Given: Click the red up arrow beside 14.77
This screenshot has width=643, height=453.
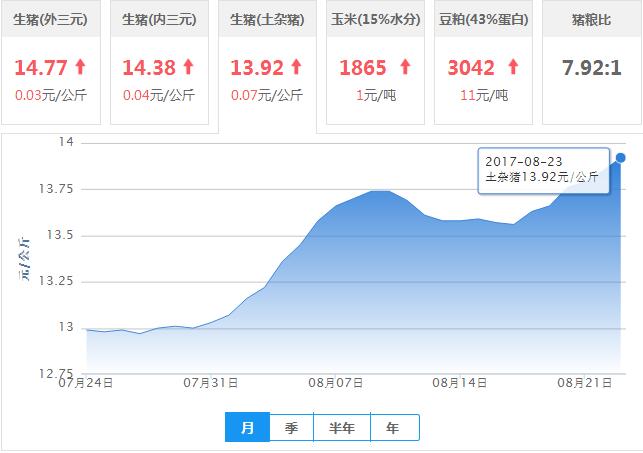Looking at the screenshot, I should pyautogui.click(x=80, y=66).
